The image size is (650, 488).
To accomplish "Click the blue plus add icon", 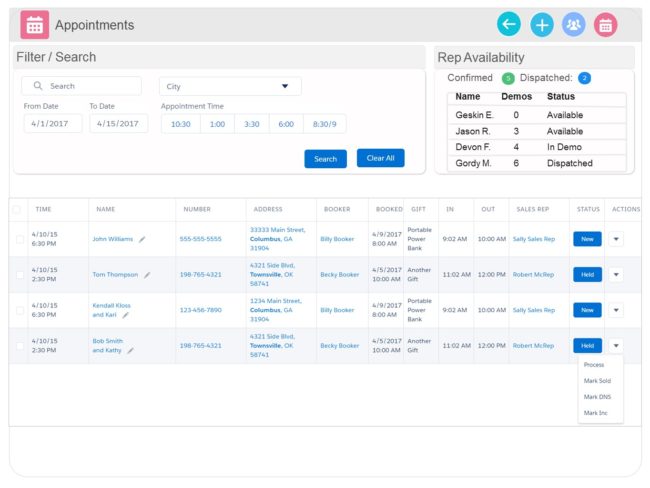I will [542, 25].
